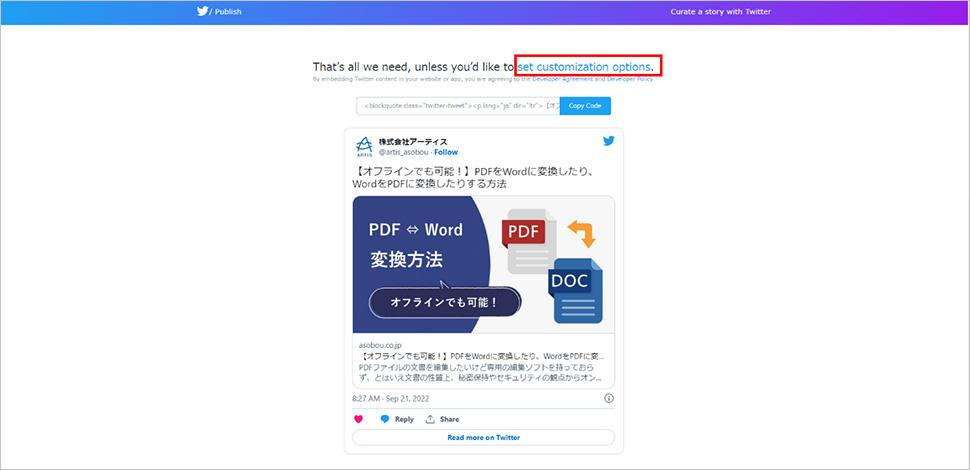Open the link card article title
970x470 pixels.
(482, 357)
